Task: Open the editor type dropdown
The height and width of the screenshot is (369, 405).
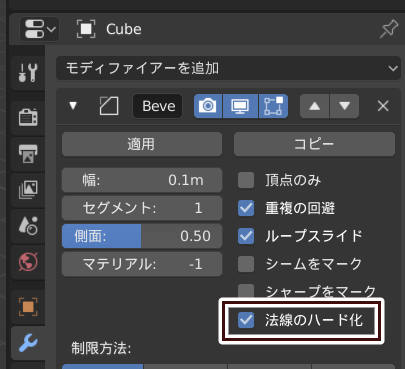Action: [39, 29]
